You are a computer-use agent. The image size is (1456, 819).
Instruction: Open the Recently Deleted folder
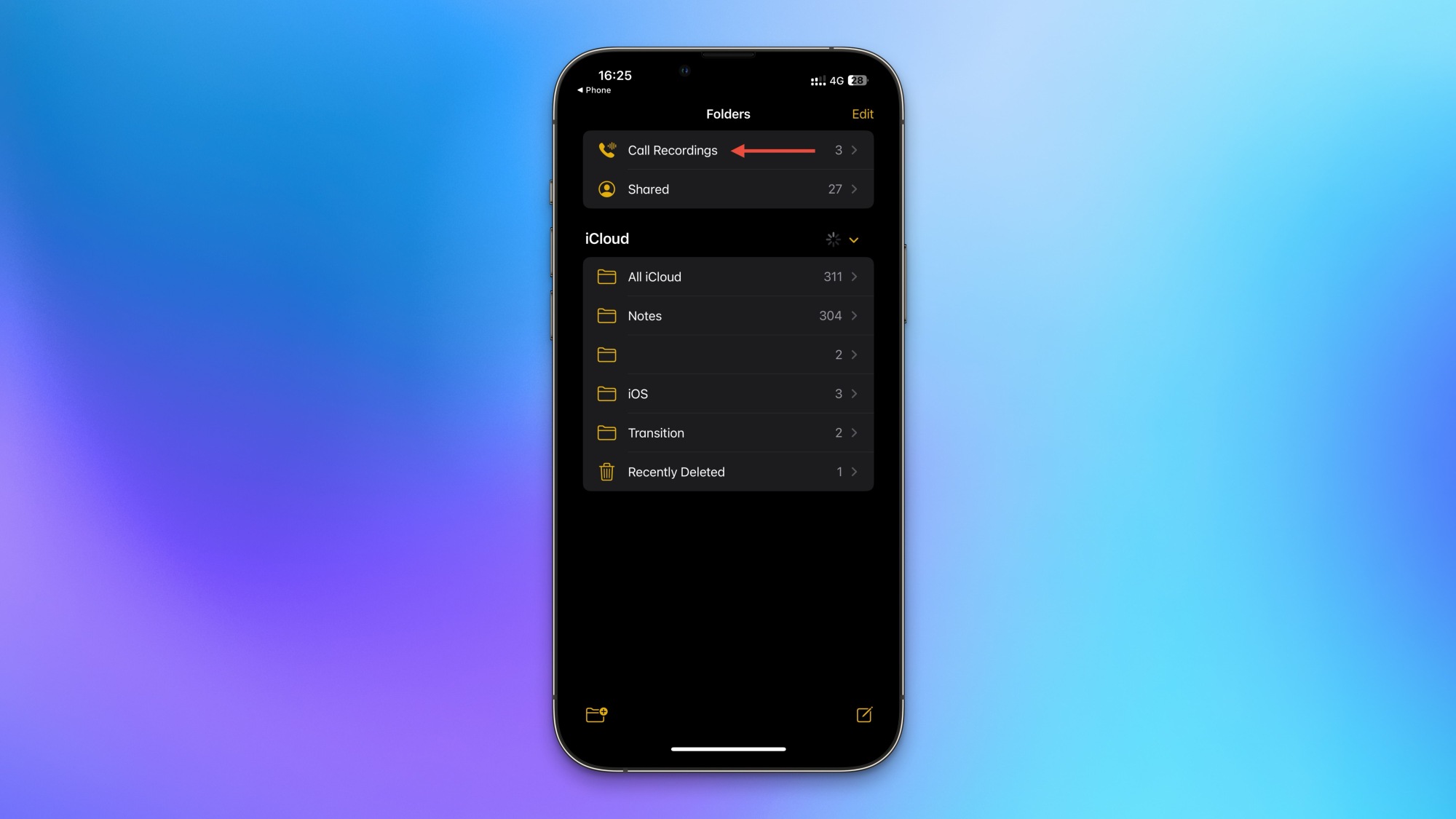[x=727, y=472]
